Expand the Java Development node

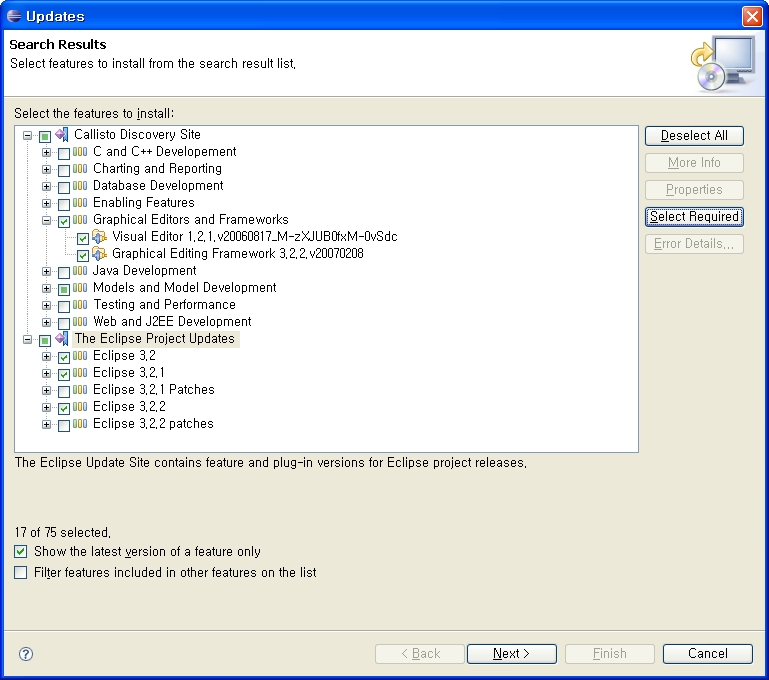point(47,272)
